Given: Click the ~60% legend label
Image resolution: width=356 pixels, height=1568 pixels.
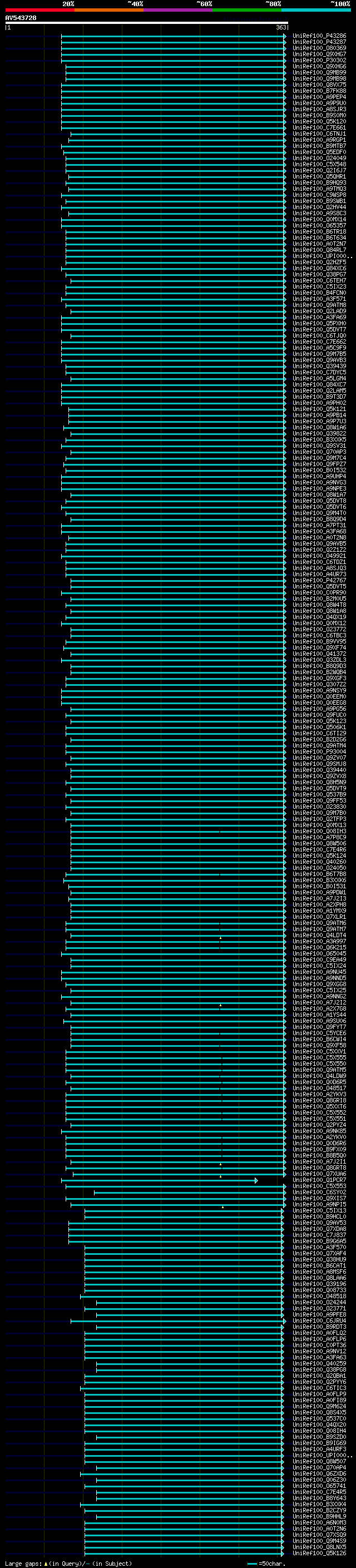Looking at the screenshot, I should tap(204, 4).
